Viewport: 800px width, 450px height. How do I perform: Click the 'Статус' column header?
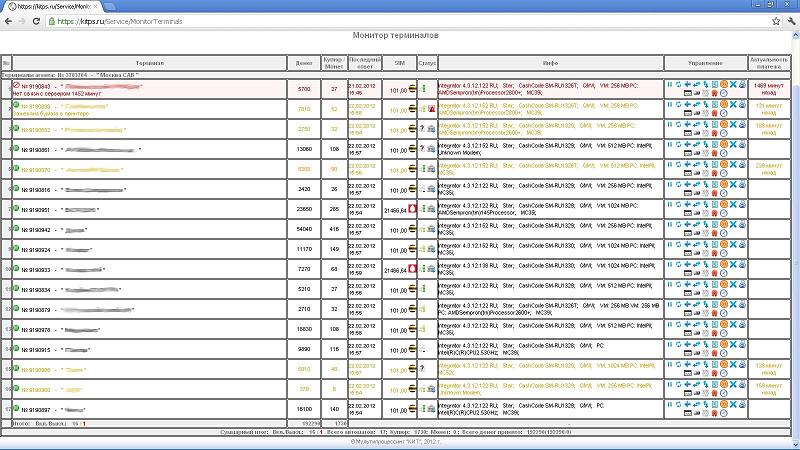pyautogui.click(x=427, y=63)
